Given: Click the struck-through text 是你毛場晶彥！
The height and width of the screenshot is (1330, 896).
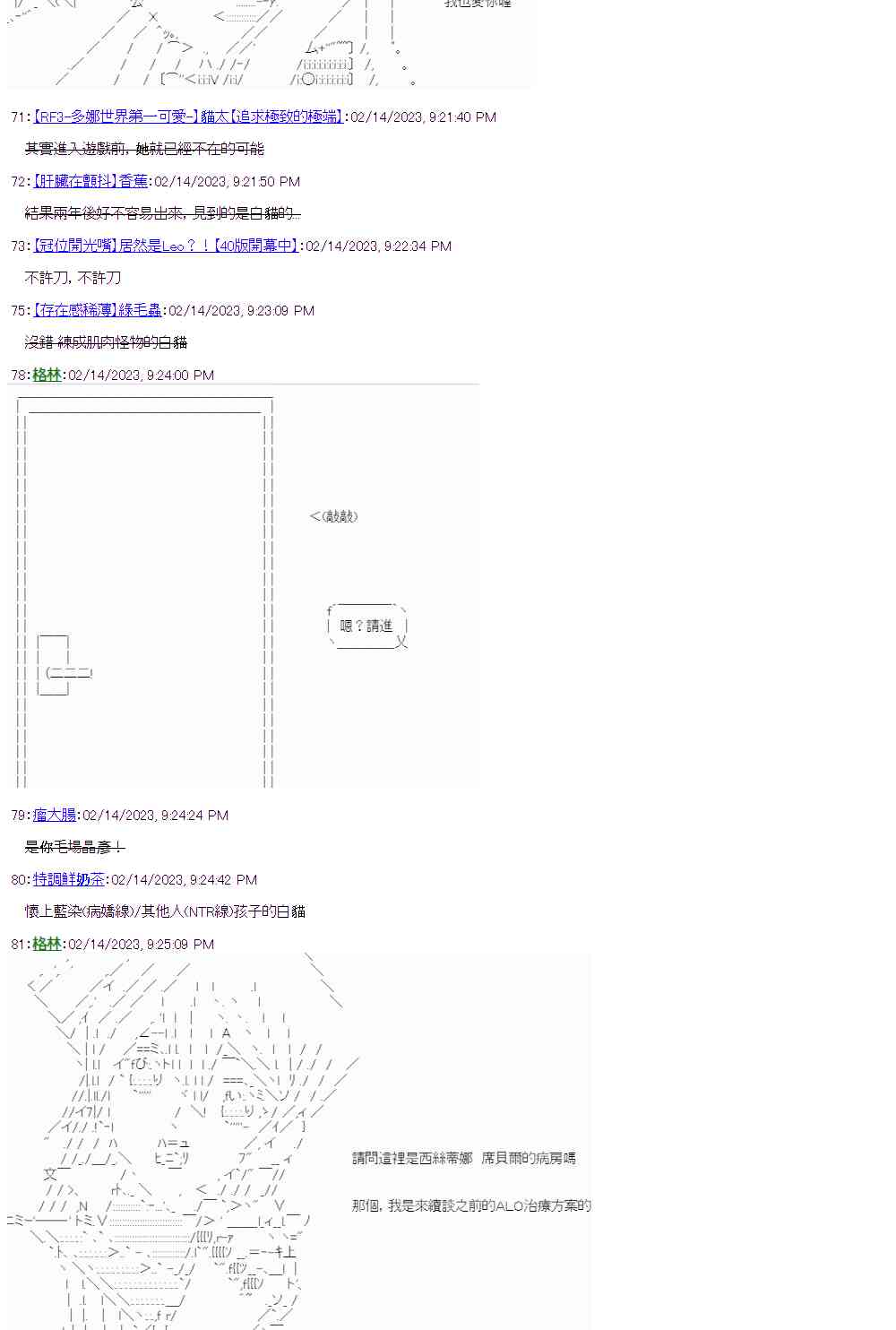Looking at the screenshot, I should coord(75,847).
